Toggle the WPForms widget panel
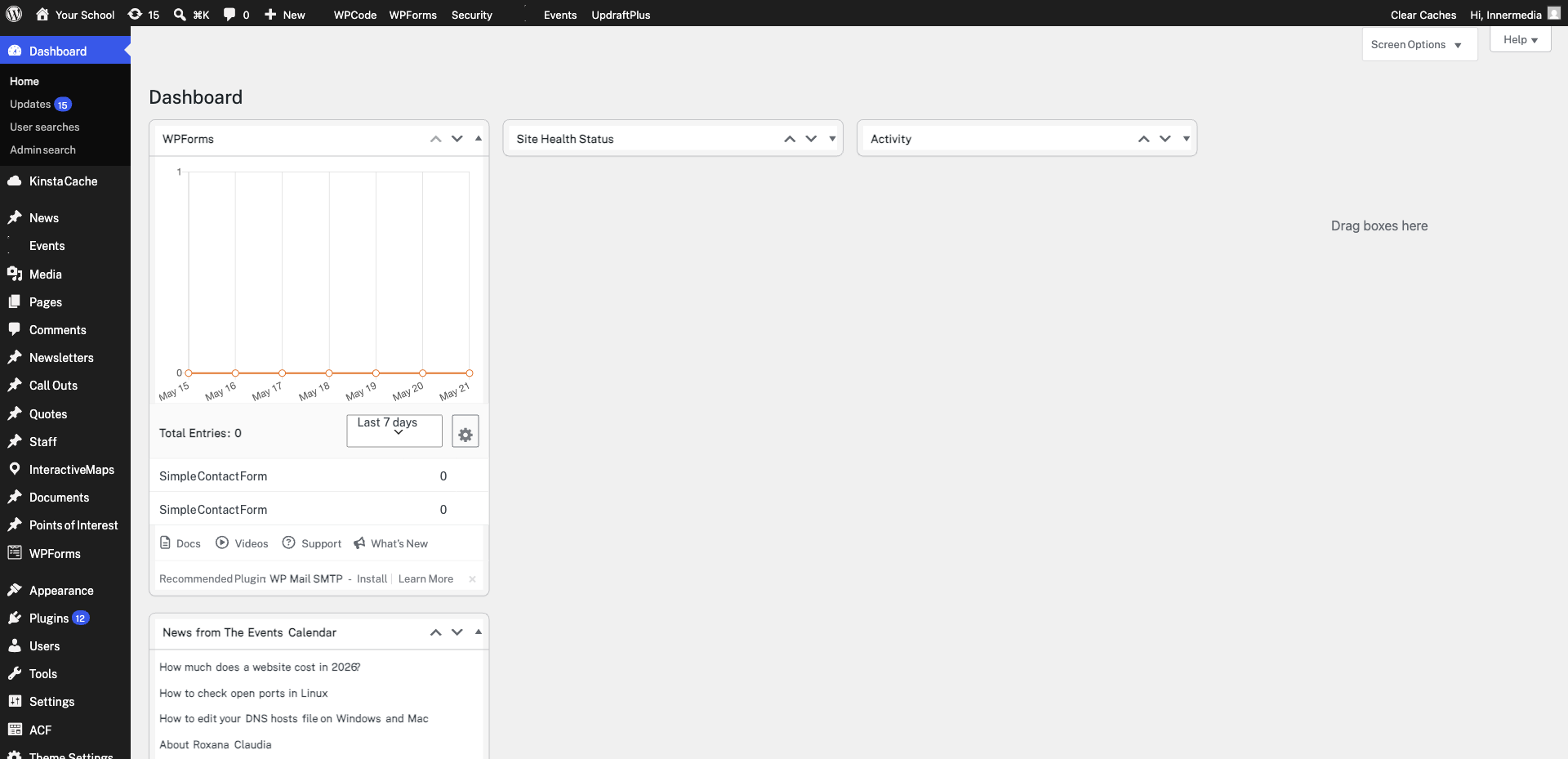 point(479,139)
